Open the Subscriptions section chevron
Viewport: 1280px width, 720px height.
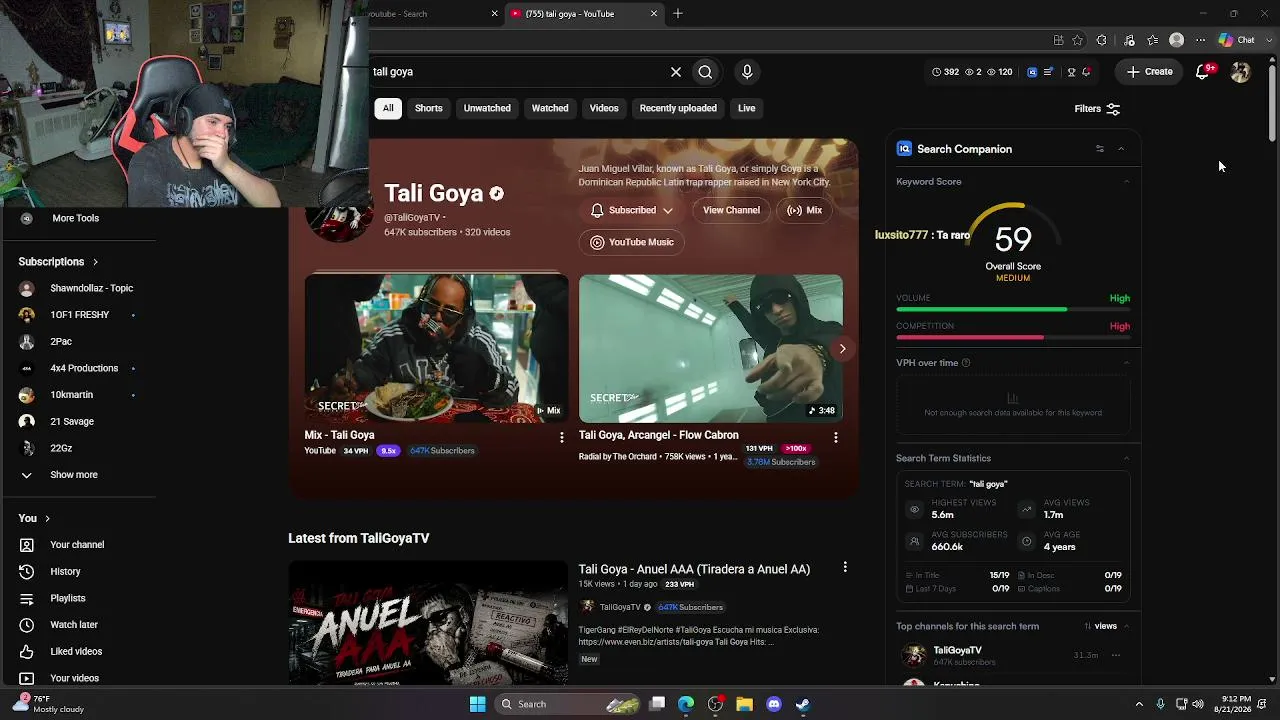click(95, 262)
